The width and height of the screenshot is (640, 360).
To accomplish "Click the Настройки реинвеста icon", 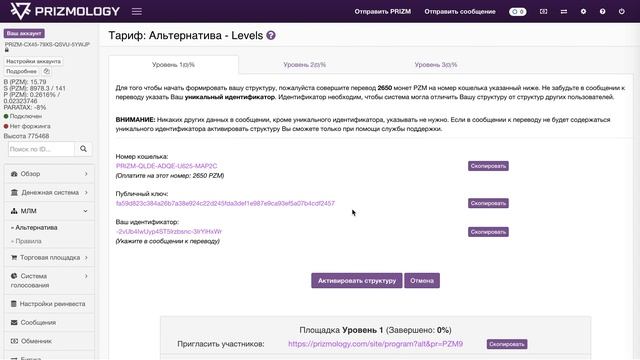I will (x=13, y=304).
